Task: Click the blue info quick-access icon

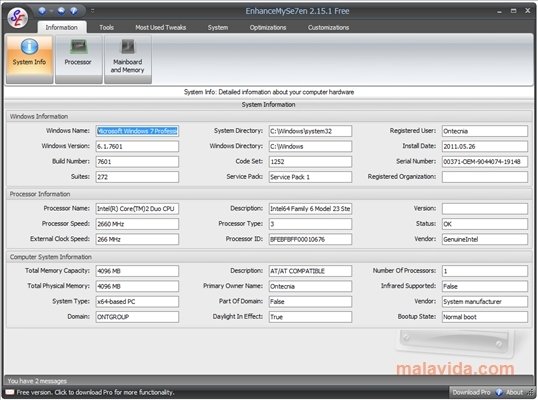Action: coord(74,11)
